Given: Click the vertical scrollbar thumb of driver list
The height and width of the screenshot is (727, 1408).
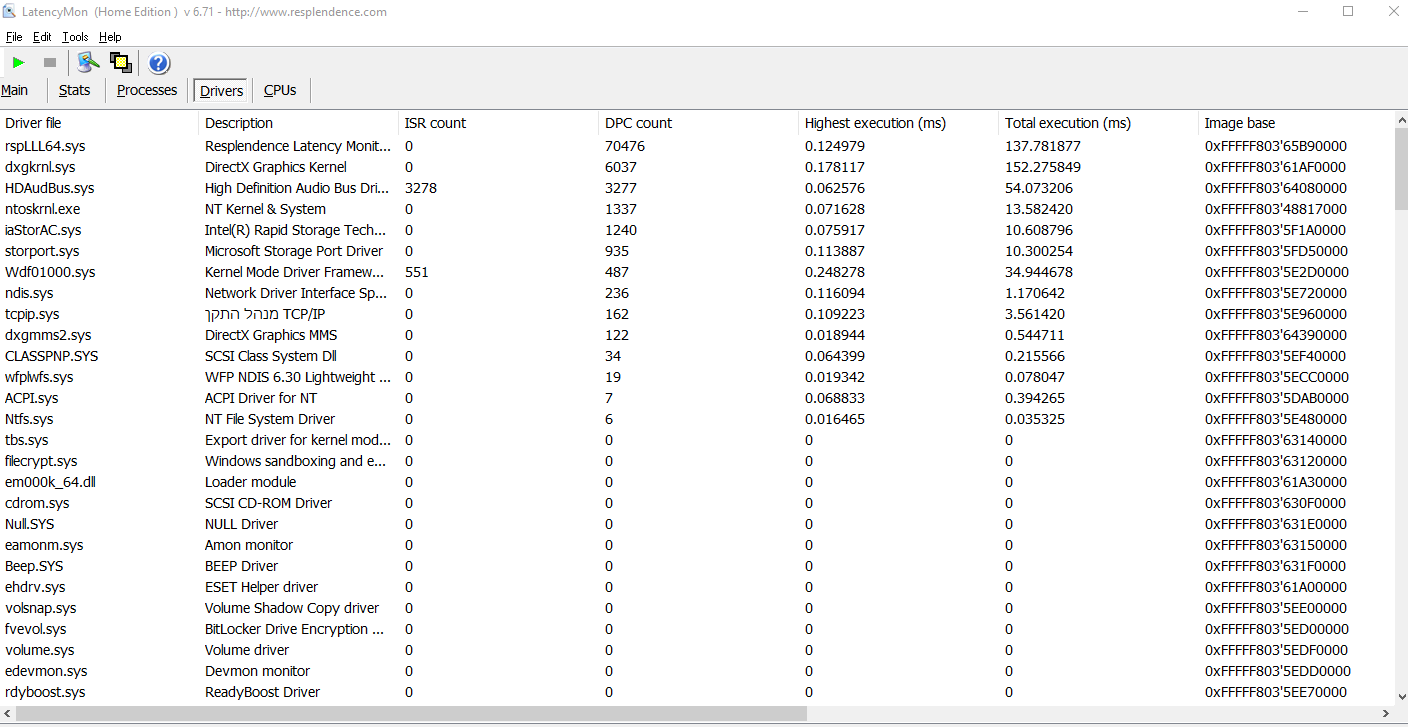Looking at the screenshot, I should (x=1400, y=169).
